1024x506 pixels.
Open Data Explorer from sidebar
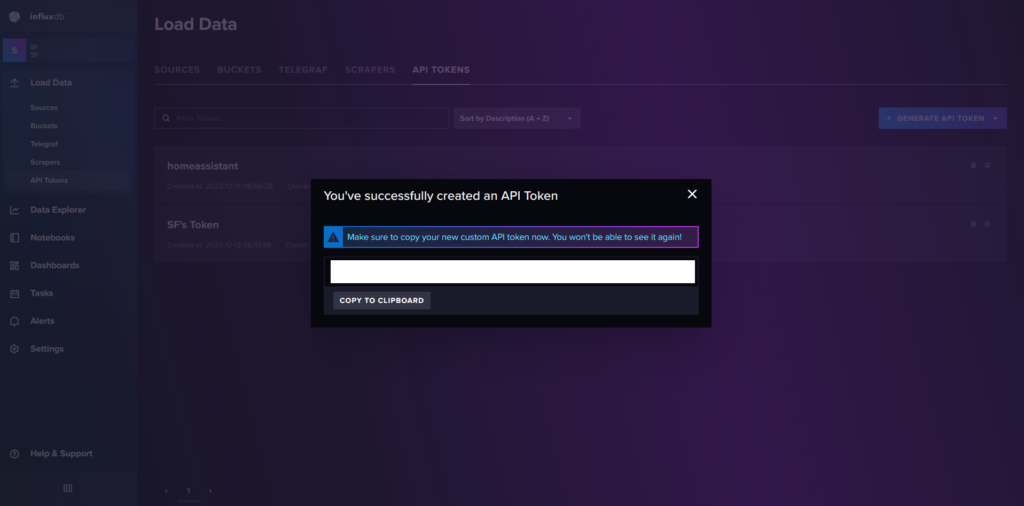point(58,210)
